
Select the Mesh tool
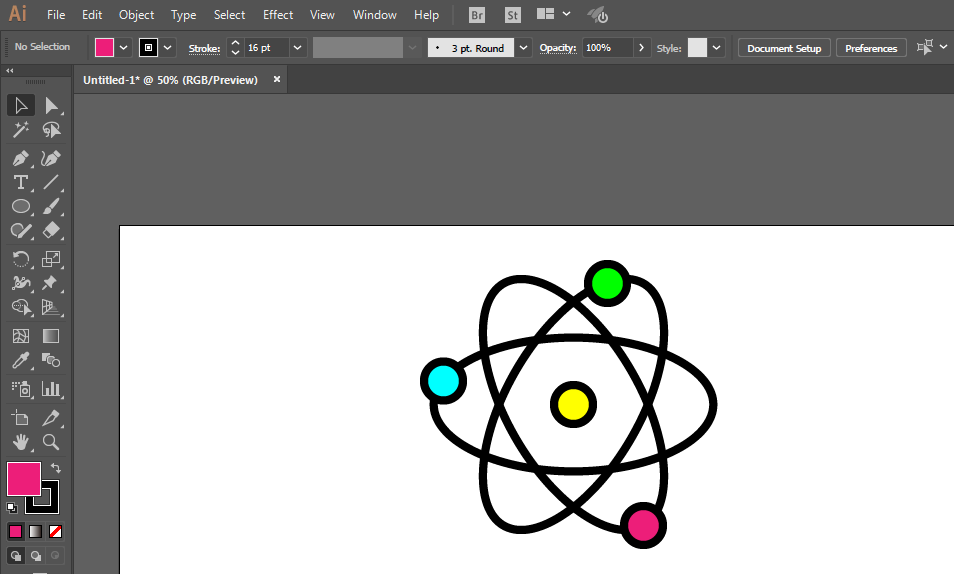click(x=21, y=336)
